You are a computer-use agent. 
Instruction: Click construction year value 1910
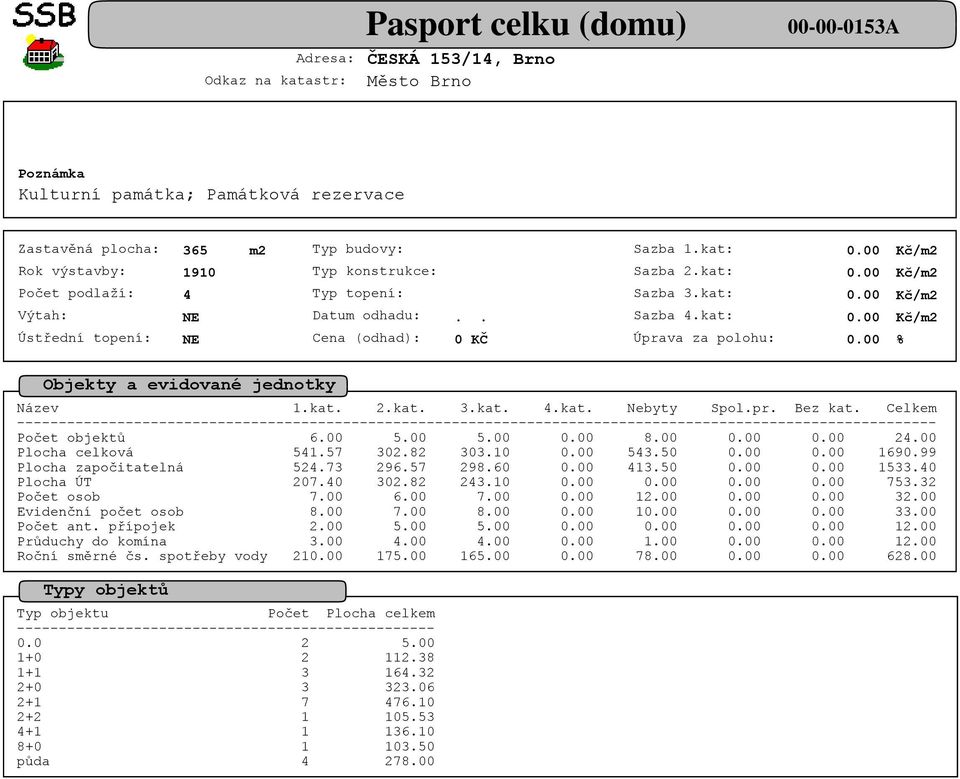[199, 273]
